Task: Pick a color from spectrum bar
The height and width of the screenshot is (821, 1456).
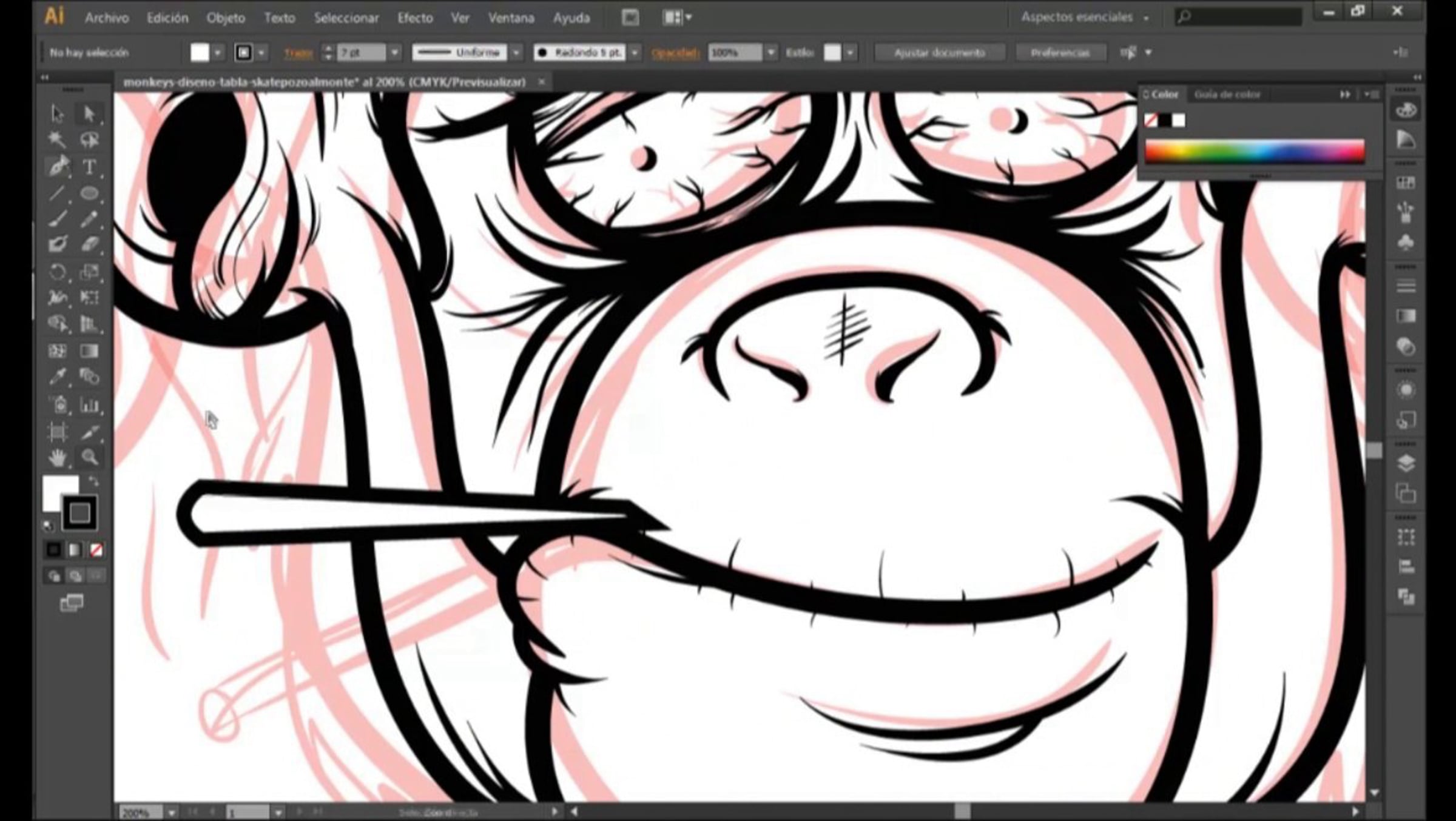Action: (1255, 152)
